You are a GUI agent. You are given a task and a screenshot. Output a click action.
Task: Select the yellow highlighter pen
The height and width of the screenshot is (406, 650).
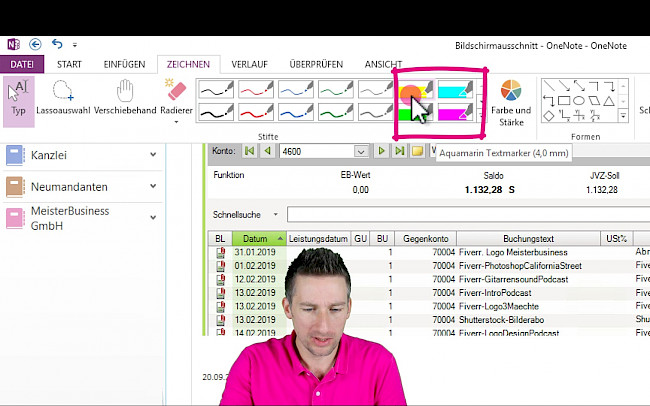[416, 90]
